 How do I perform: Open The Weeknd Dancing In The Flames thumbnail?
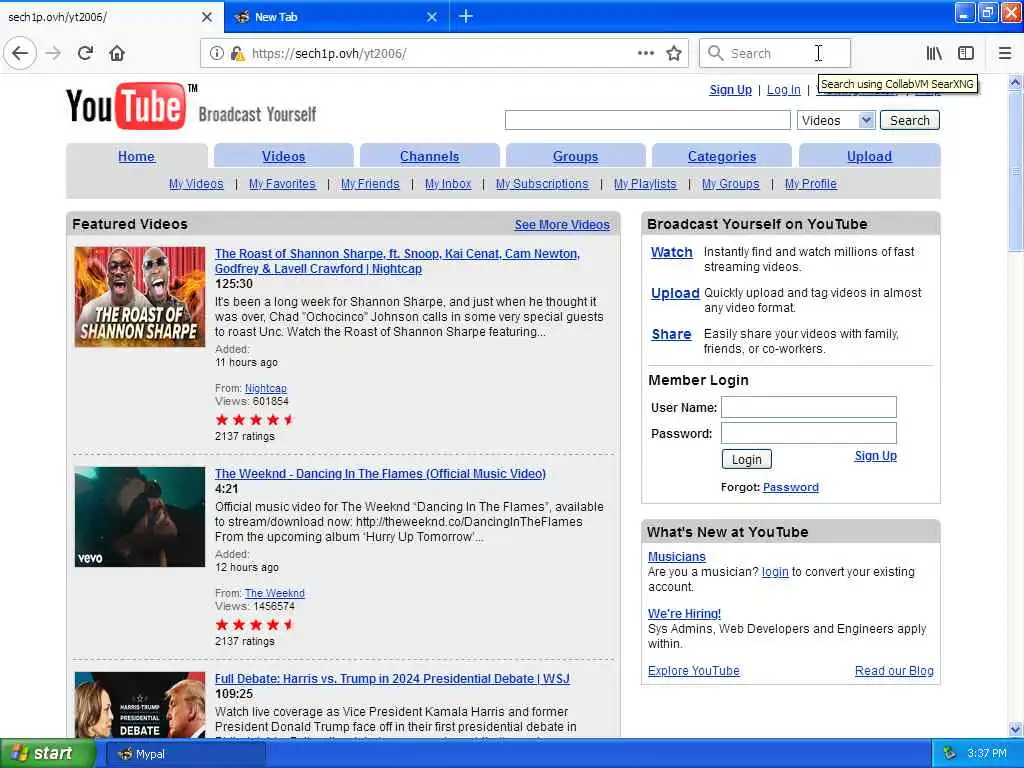point(140,517)
